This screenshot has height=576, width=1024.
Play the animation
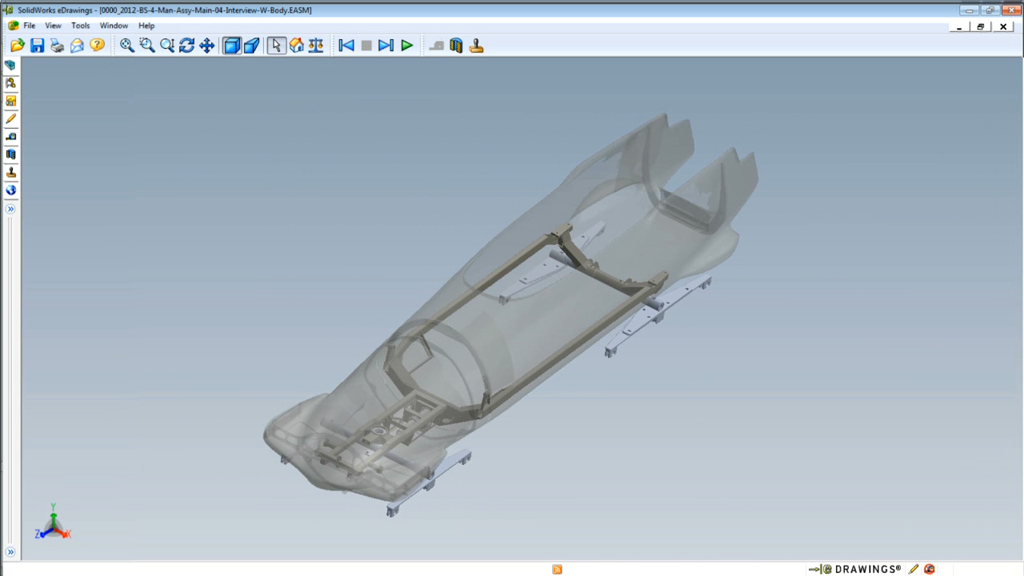[x=407, y=45]
